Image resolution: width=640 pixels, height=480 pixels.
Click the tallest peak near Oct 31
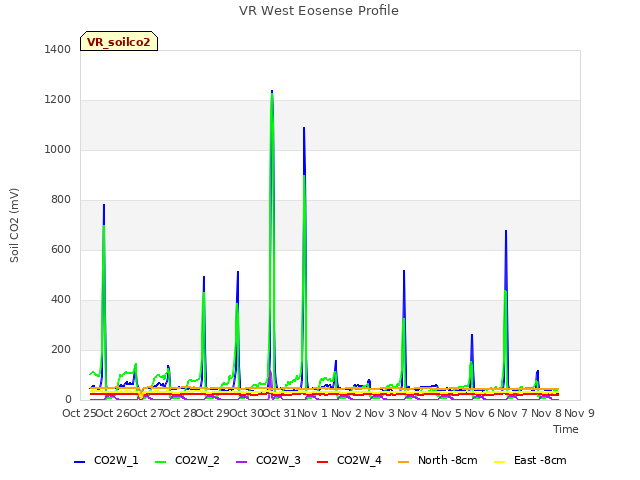click(x=272, y=92)
